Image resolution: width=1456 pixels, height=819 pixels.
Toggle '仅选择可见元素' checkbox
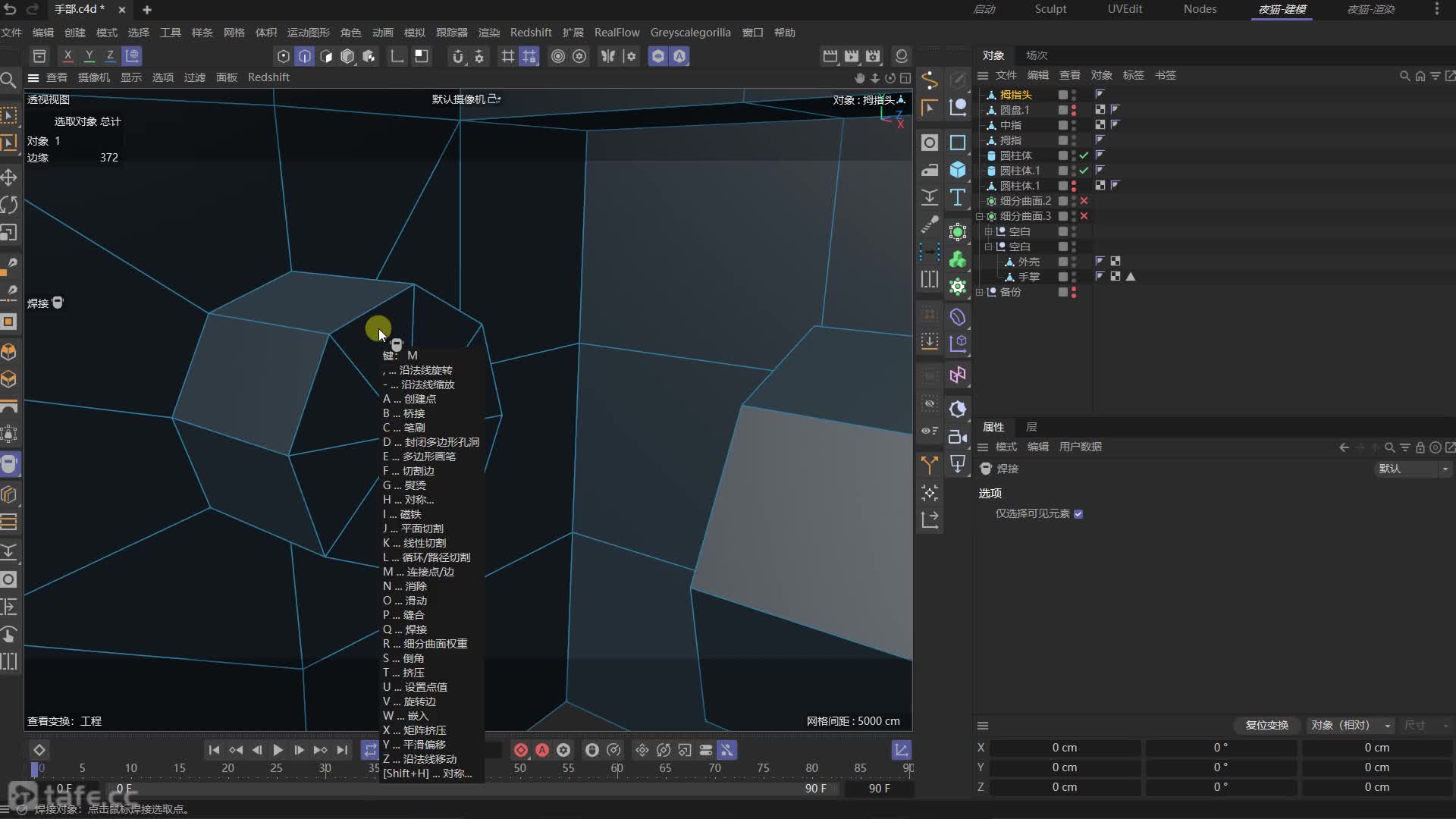tap(1078, 514)
